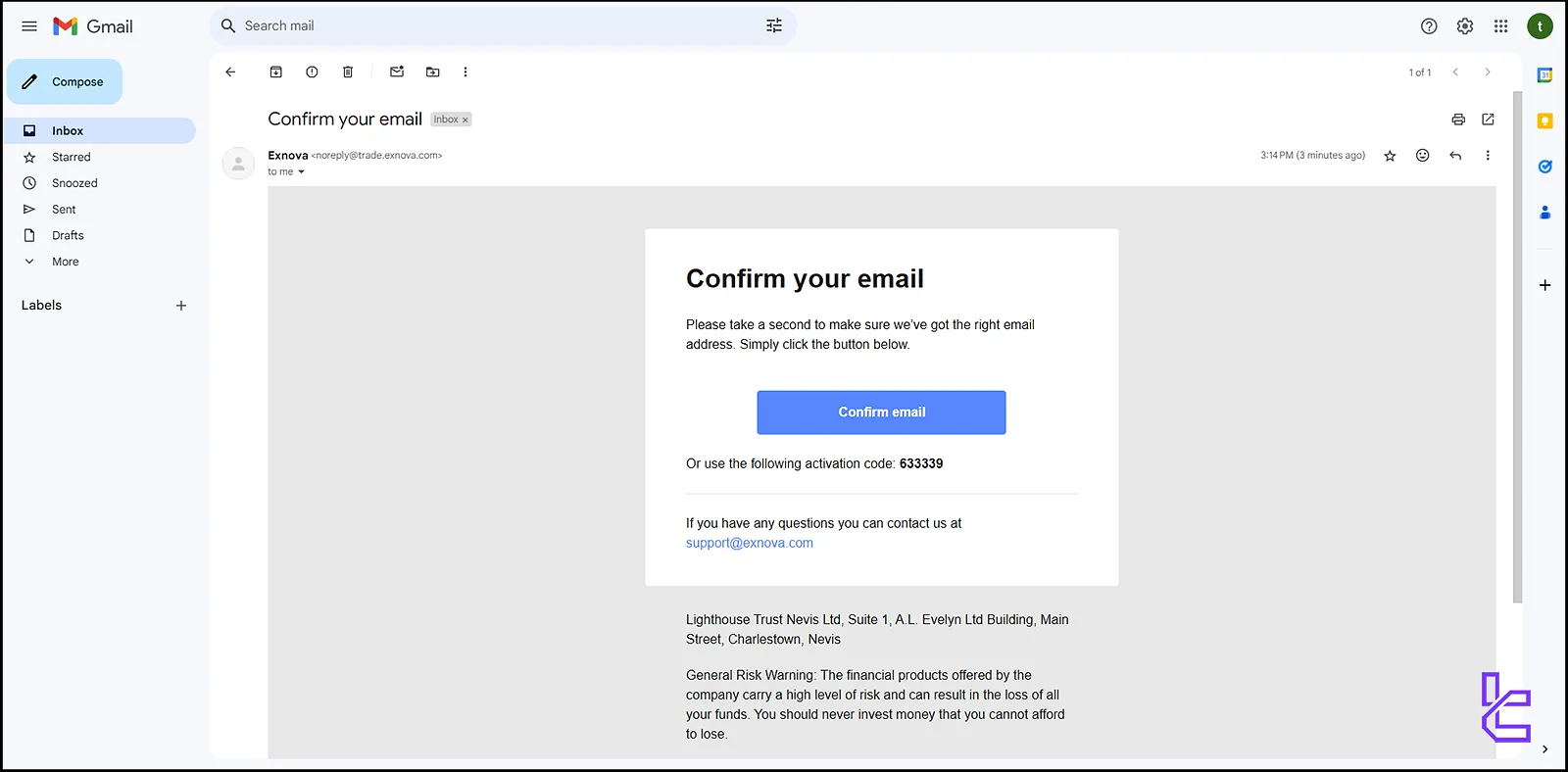
Task: Open the Inbox folder
Action: point(100,130)
